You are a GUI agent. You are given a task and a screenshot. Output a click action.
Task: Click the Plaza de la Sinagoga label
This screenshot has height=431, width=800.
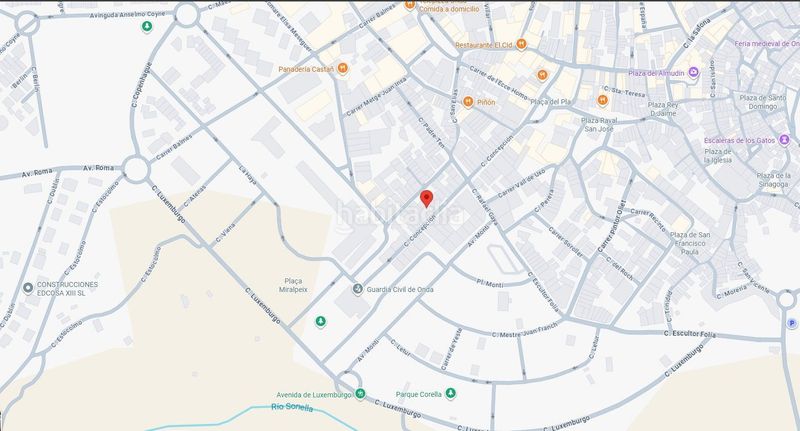[x=774, y=180]
